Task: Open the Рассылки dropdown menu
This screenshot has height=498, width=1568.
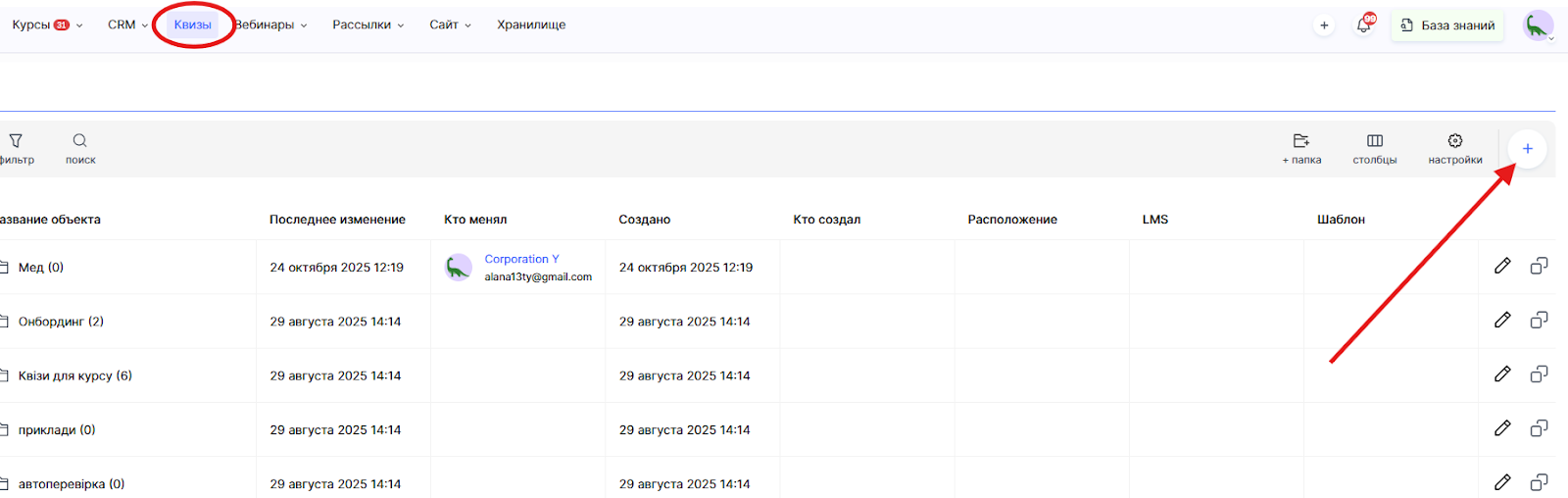Action: (x=367, y=25)
